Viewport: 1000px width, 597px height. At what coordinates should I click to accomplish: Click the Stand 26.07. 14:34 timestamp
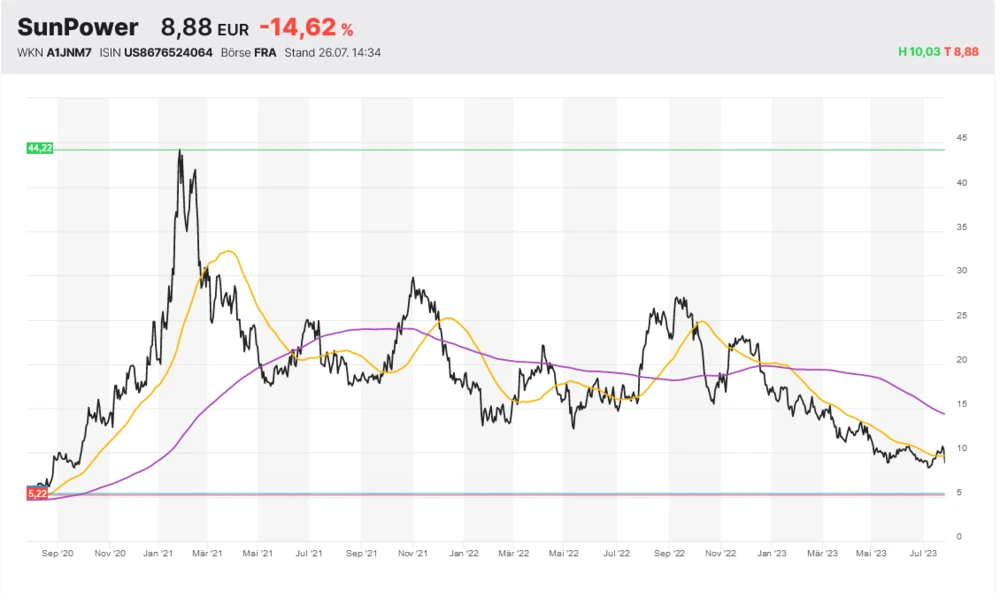coord(333,52)
